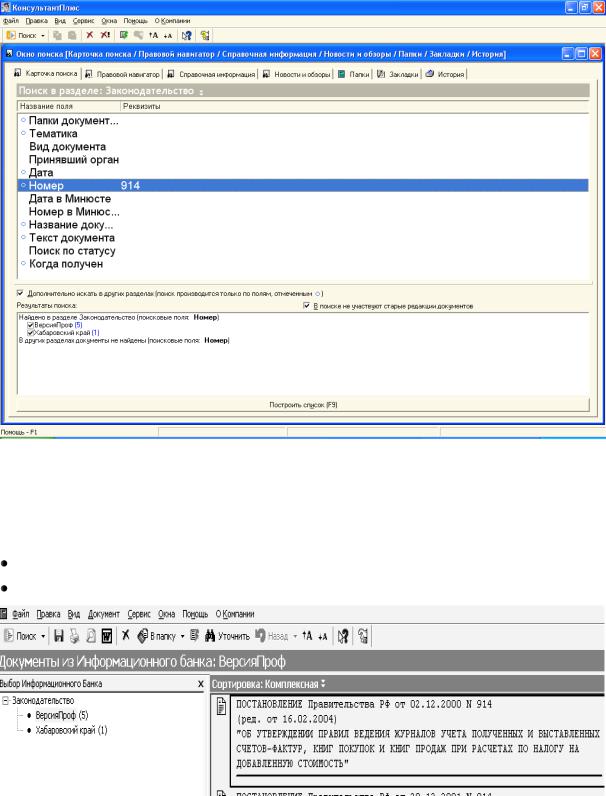Select the Принявший орган search field row
Viewport: 606px width, 796px height.
[x=303, y=159]
